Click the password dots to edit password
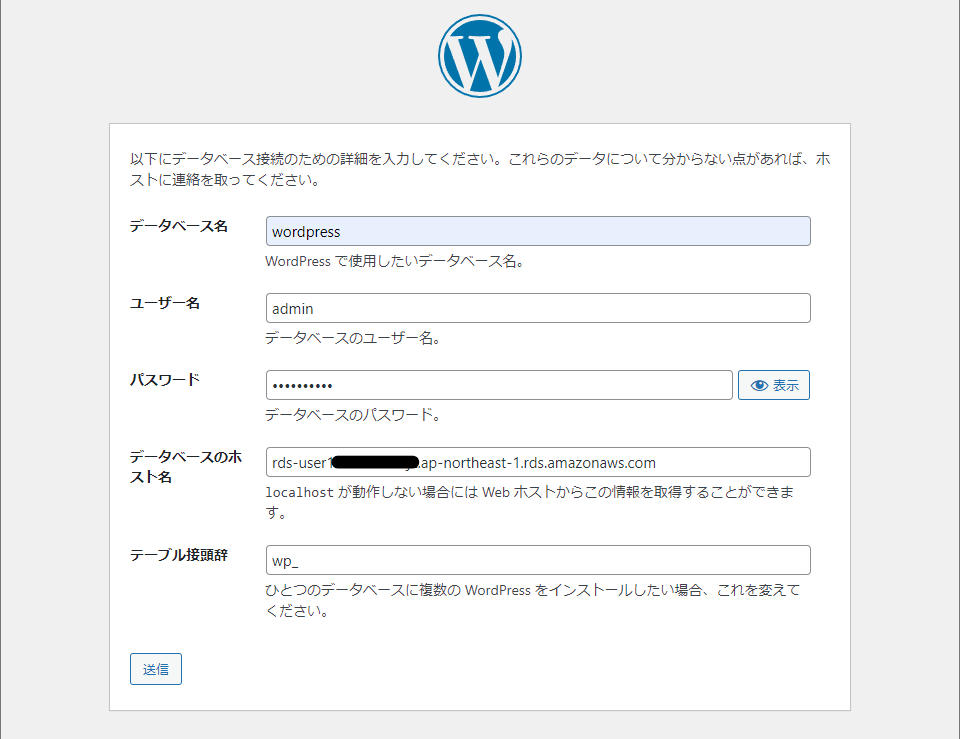 500,385
